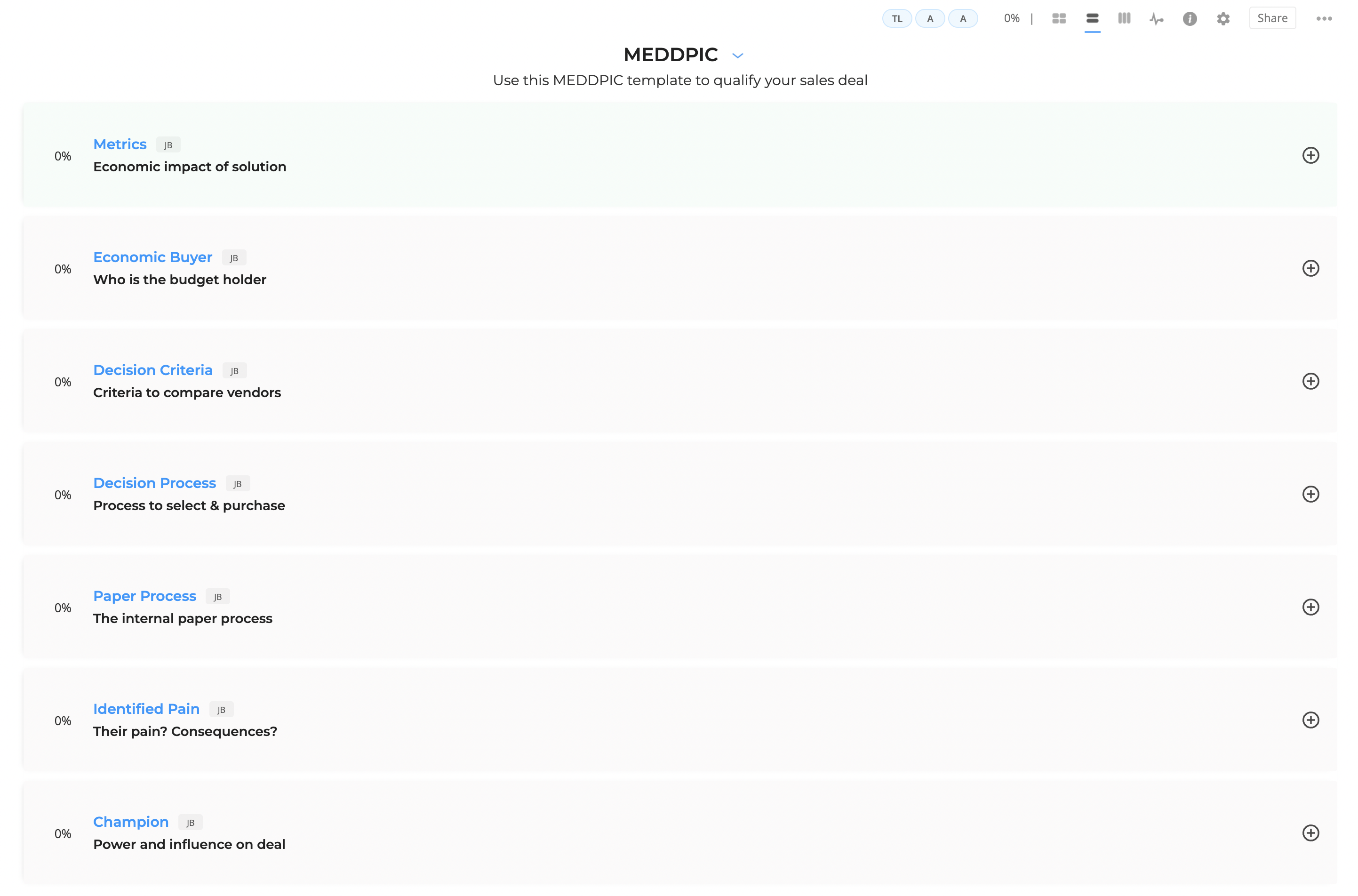This screenshot has width=1358, height=896.
Task: Open the info panel
Action: [x=1190, y=18]
